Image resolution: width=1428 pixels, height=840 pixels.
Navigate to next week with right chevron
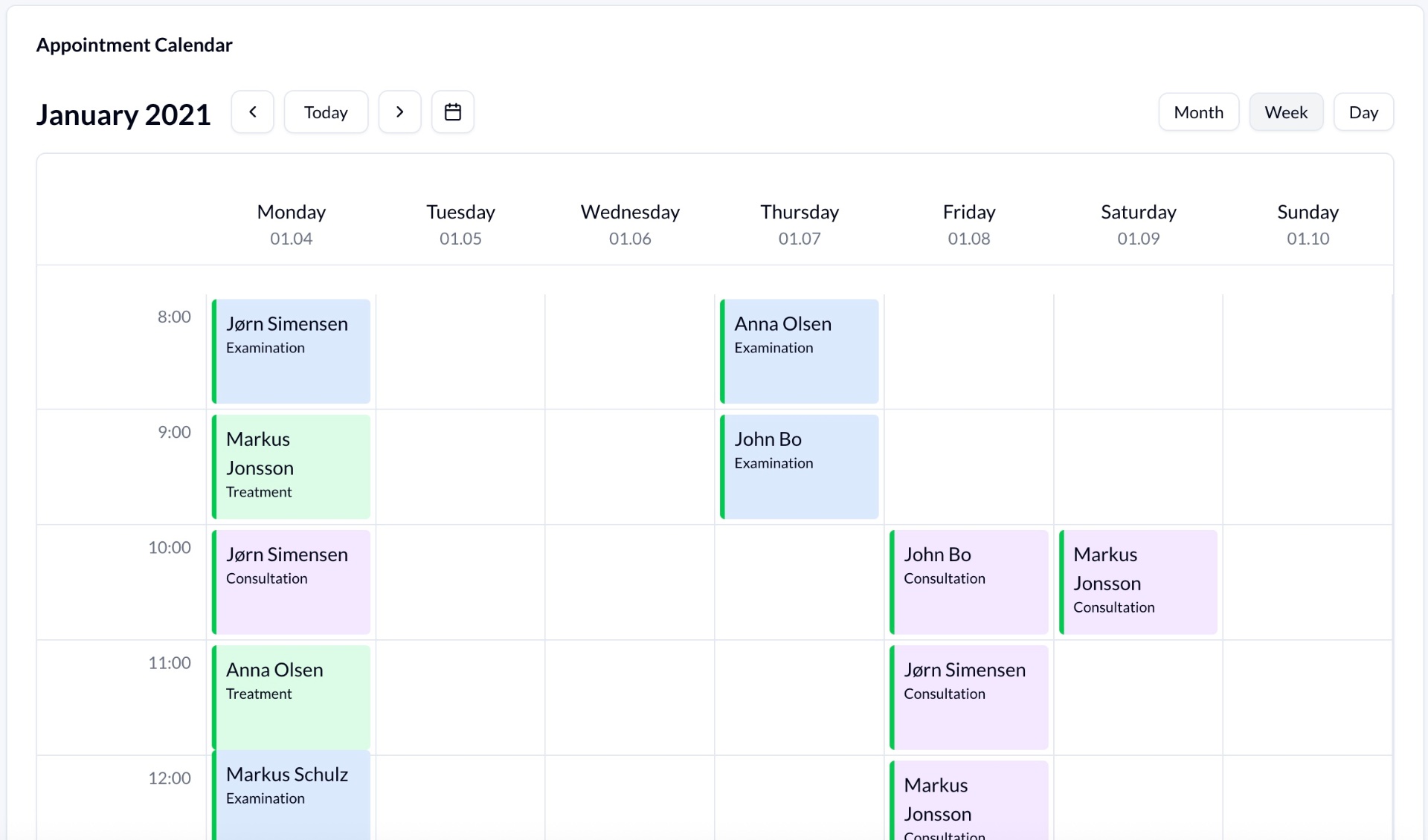click(x=399, y=112)
